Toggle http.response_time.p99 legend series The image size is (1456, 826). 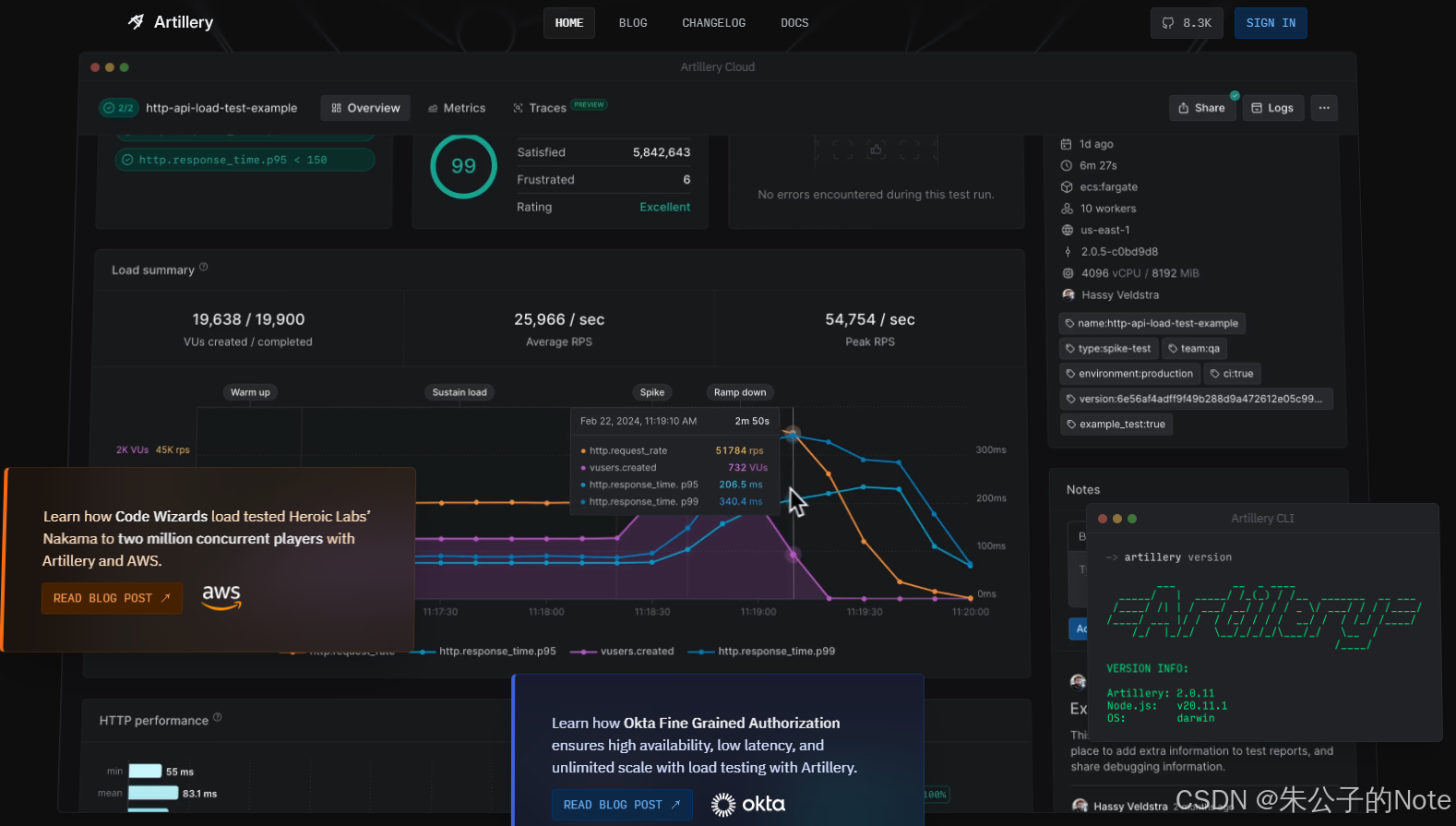click(x=763, y=652)
